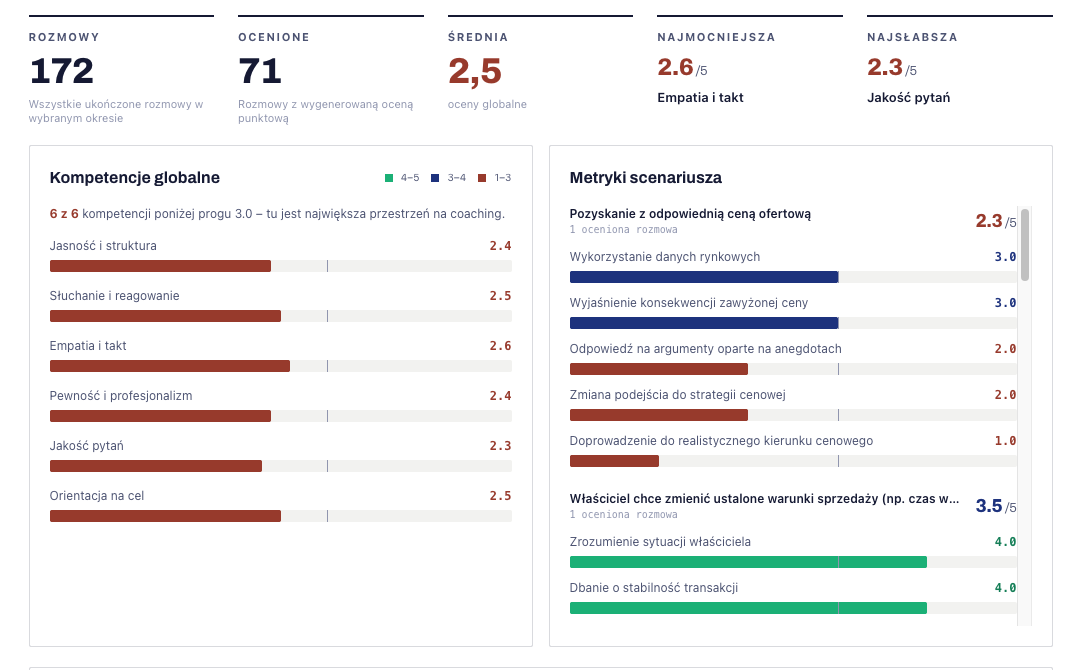Open the Ocenione 71 summary card
The width and height of the screenshot is (1070, 670).
click(330, 70)
